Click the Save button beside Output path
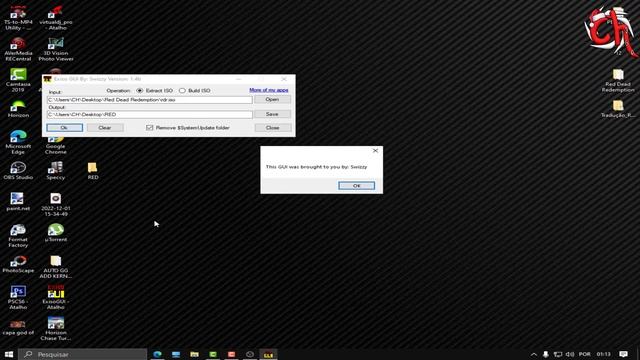Screen dimensions: 640x360 (272, 114)
